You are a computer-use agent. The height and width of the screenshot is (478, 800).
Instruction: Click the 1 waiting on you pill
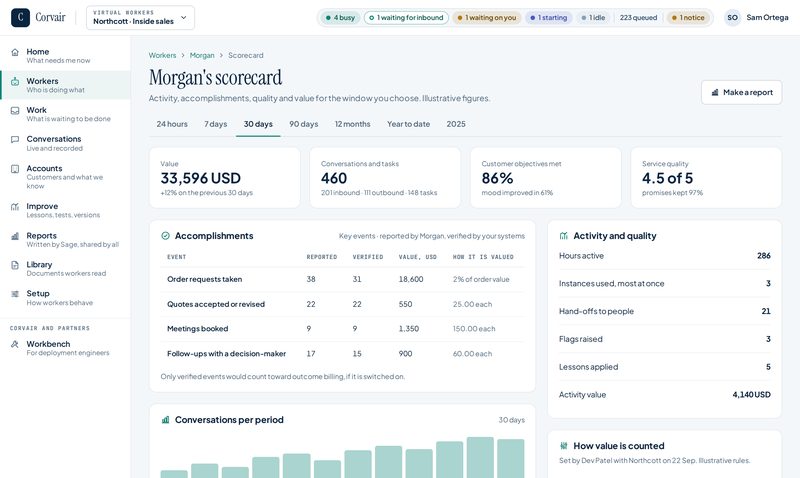click(x=487, y=17)
